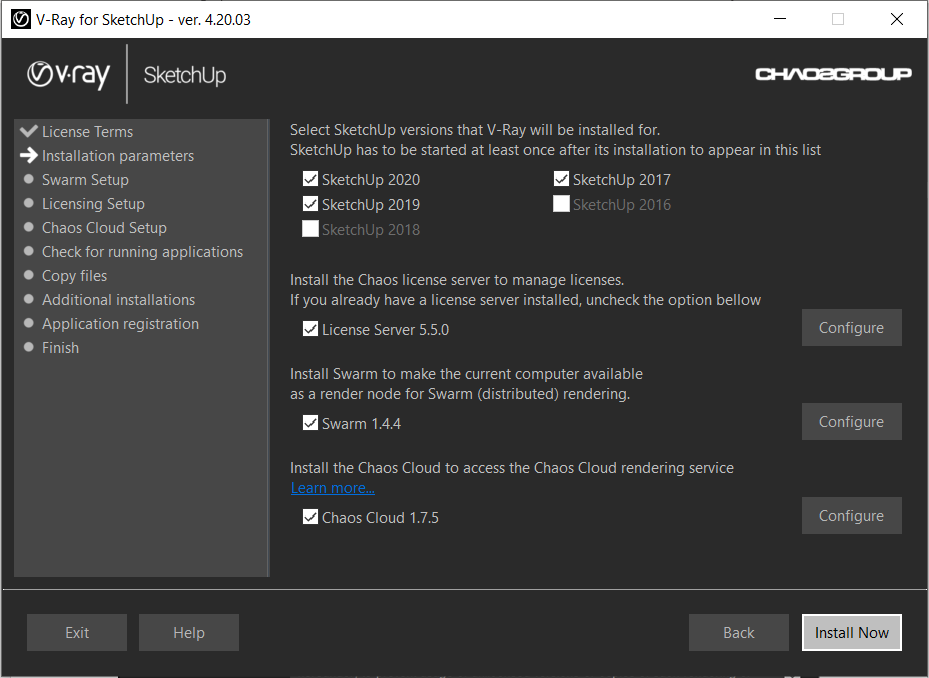The image size is (929, 678).
Task: Uncheck the SketchUp 2020 checkbox
Action: (310, 179)
